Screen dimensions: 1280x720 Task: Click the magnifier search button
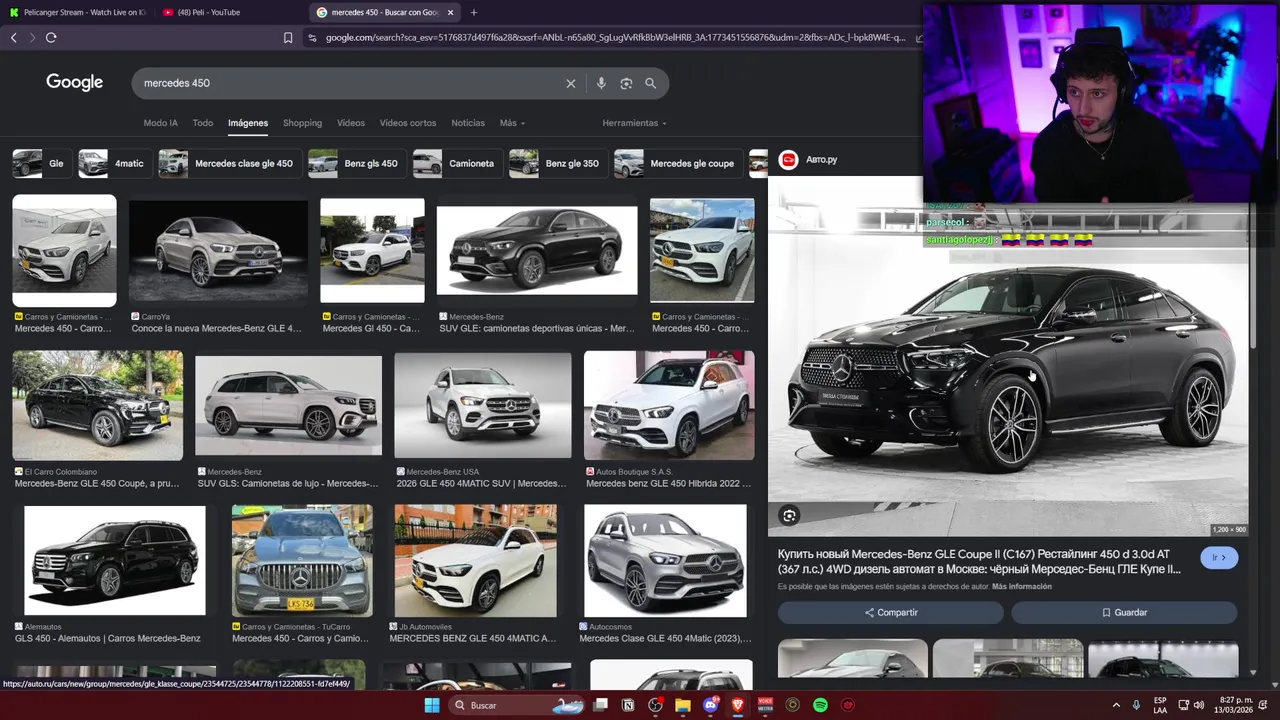(651, 83)
